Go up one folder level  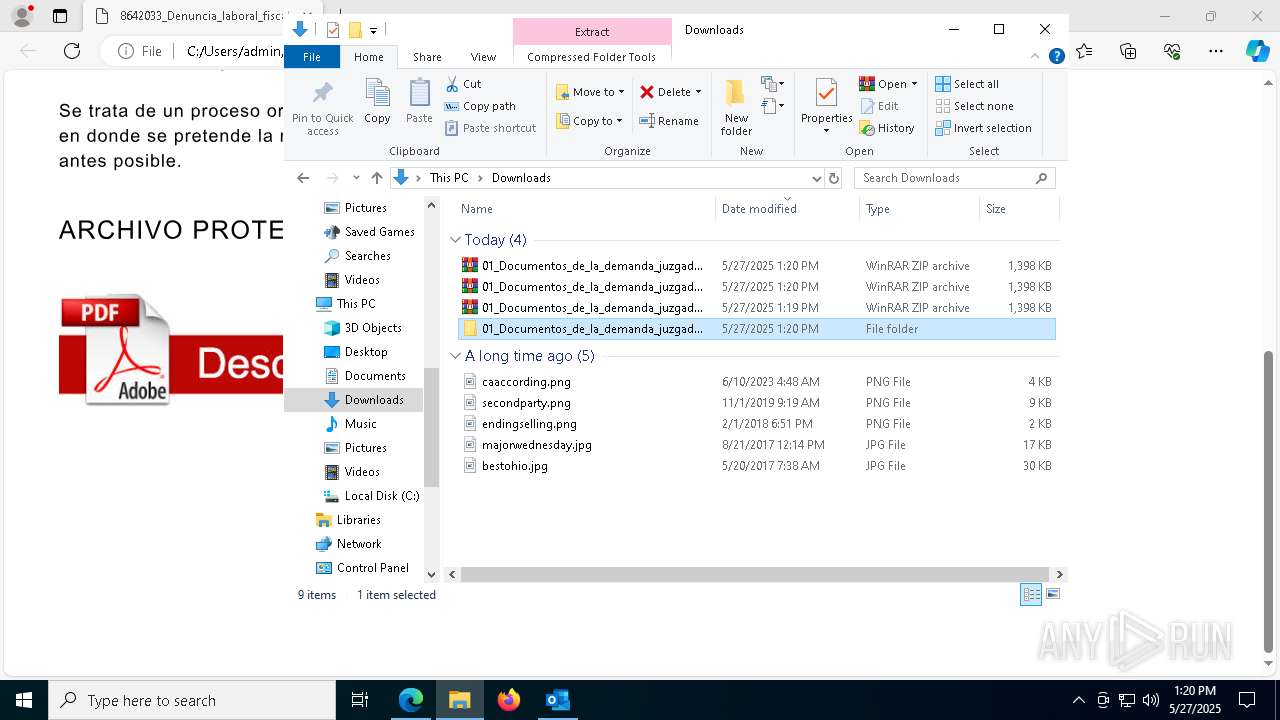pyautogui.click(x=376, y=178)
